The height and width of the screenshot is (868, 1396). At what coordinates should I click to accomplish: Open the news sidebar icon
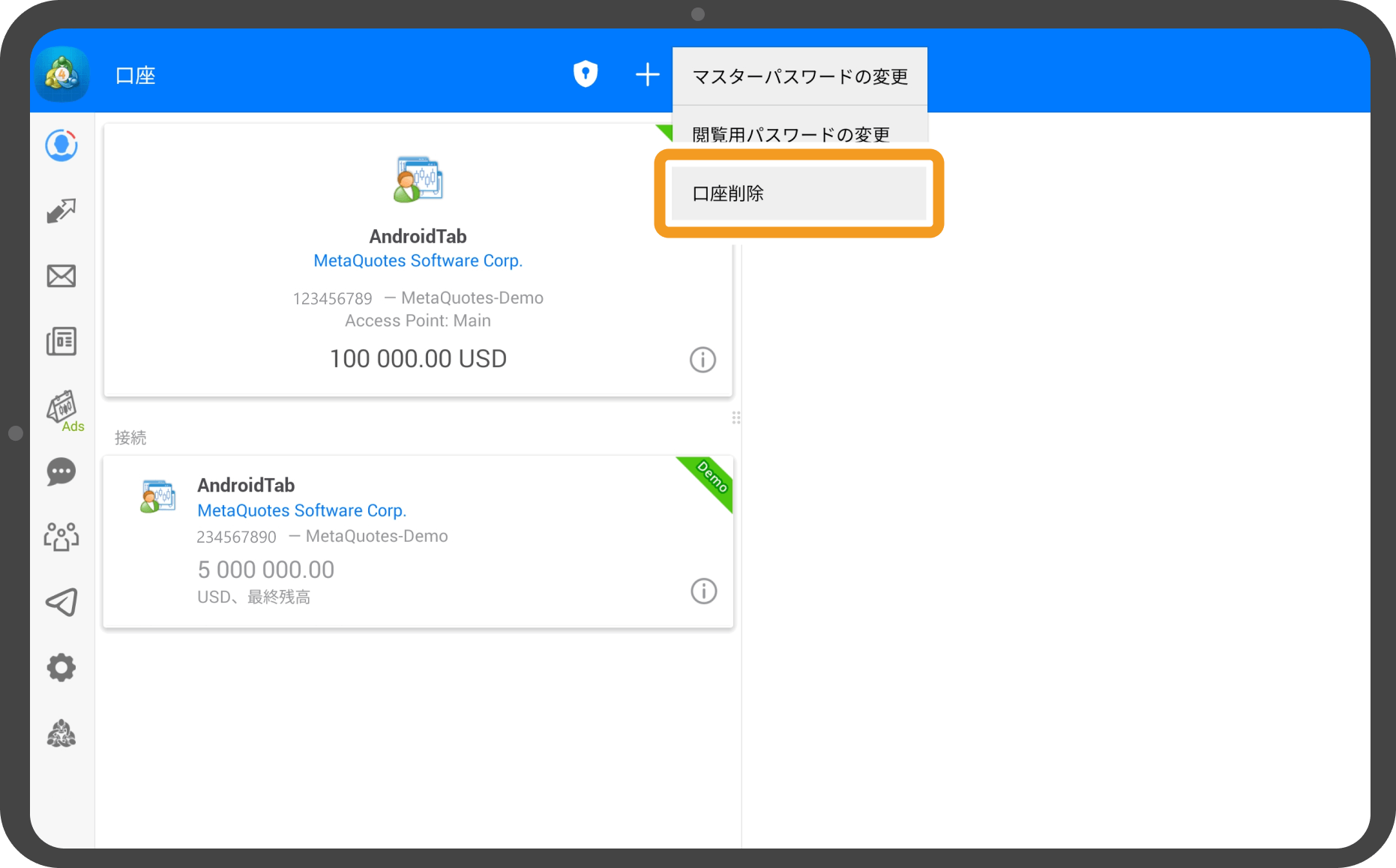[61, 341]
